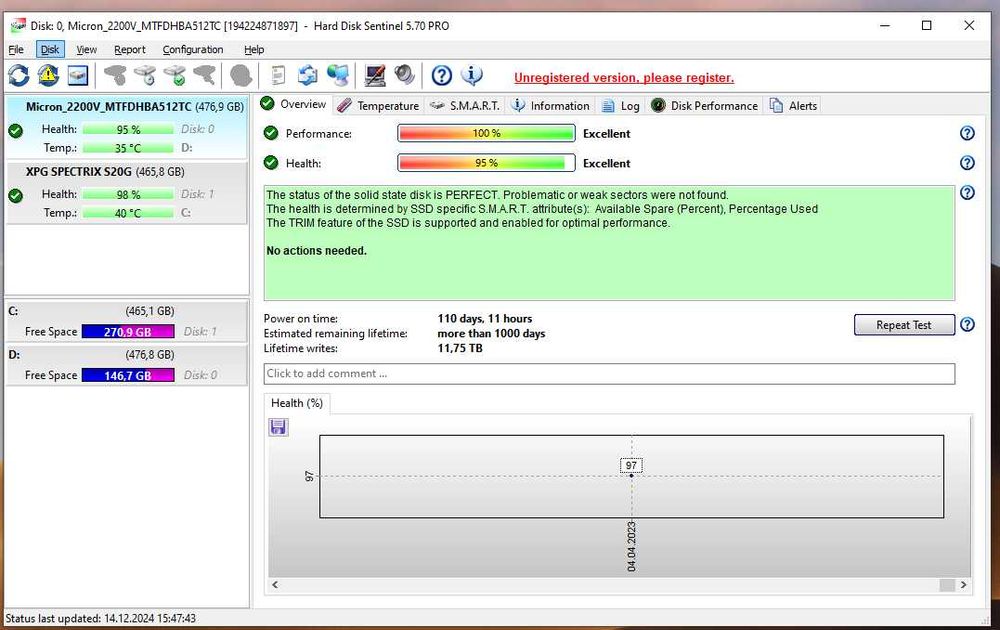
Task: Click the gray head silhouette toolbar icon
Action: point(241,76)
